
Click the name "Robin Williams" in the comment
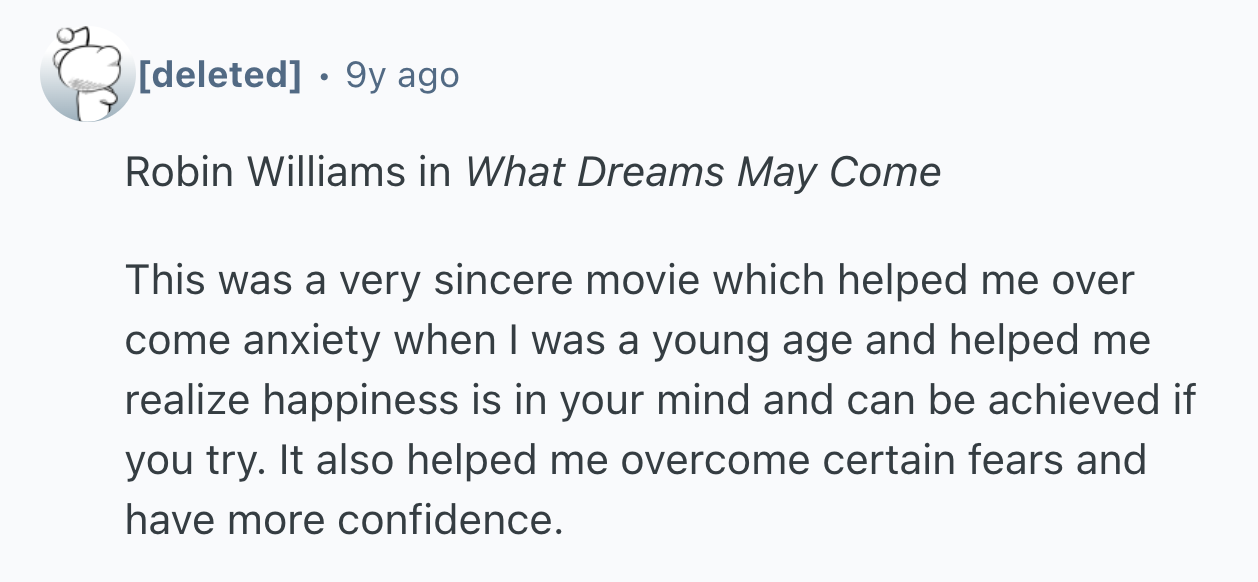pyautogui.click(x=260, y=173)
